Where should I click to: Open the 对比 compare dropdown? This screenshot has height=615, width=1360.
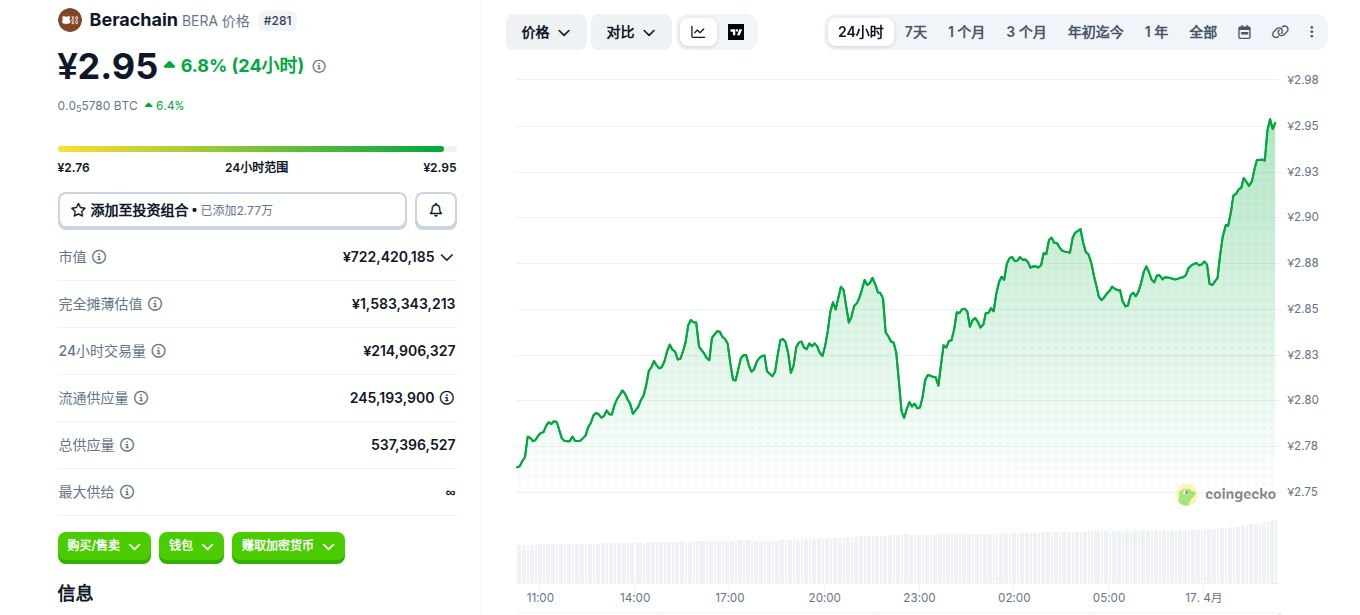point(631,32)
